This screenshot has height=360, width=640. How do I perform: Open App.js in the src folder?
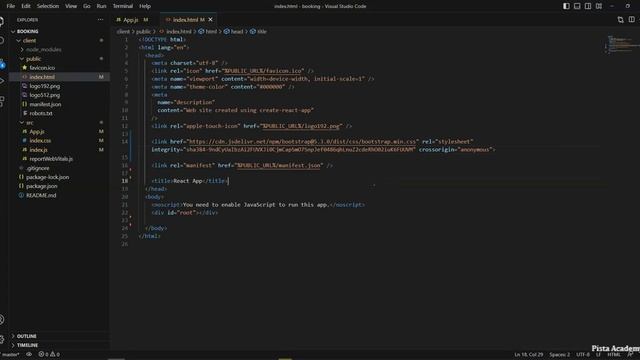(x=37, y=131)
